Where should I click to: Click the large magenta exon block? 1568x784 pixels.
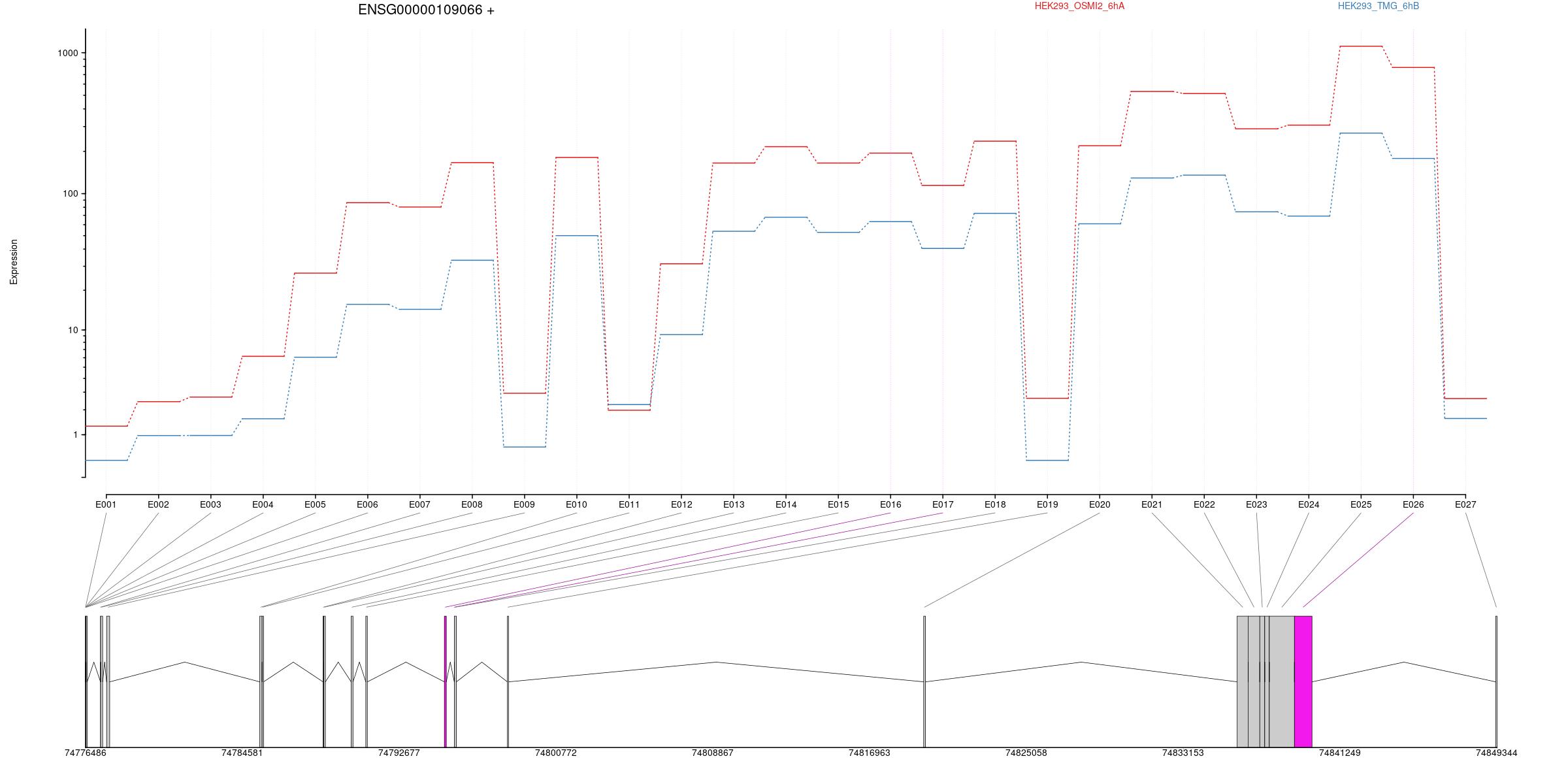tap(1303, 681)
